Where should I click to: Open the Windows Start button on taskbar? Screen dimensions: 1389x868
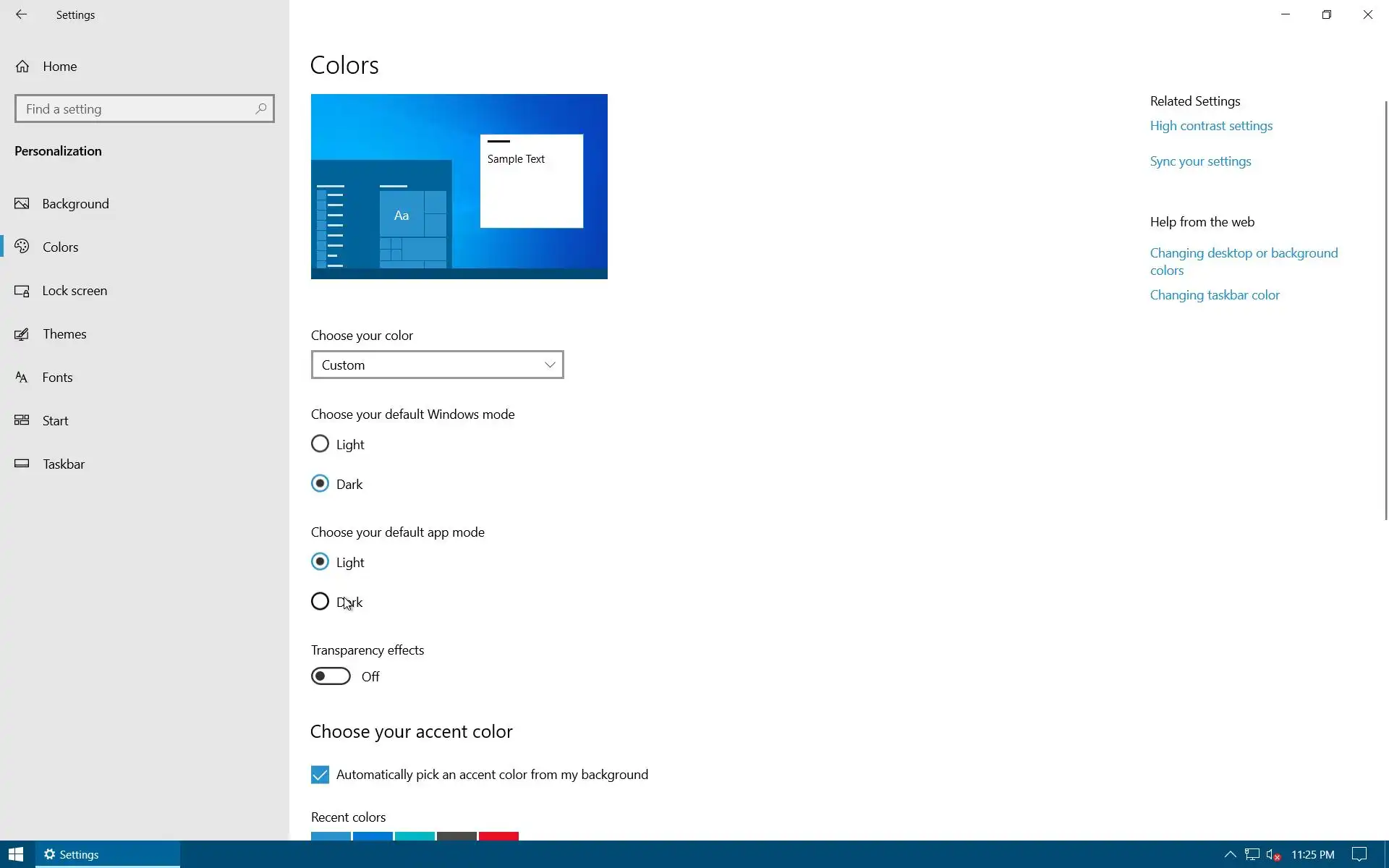[16, 854]
